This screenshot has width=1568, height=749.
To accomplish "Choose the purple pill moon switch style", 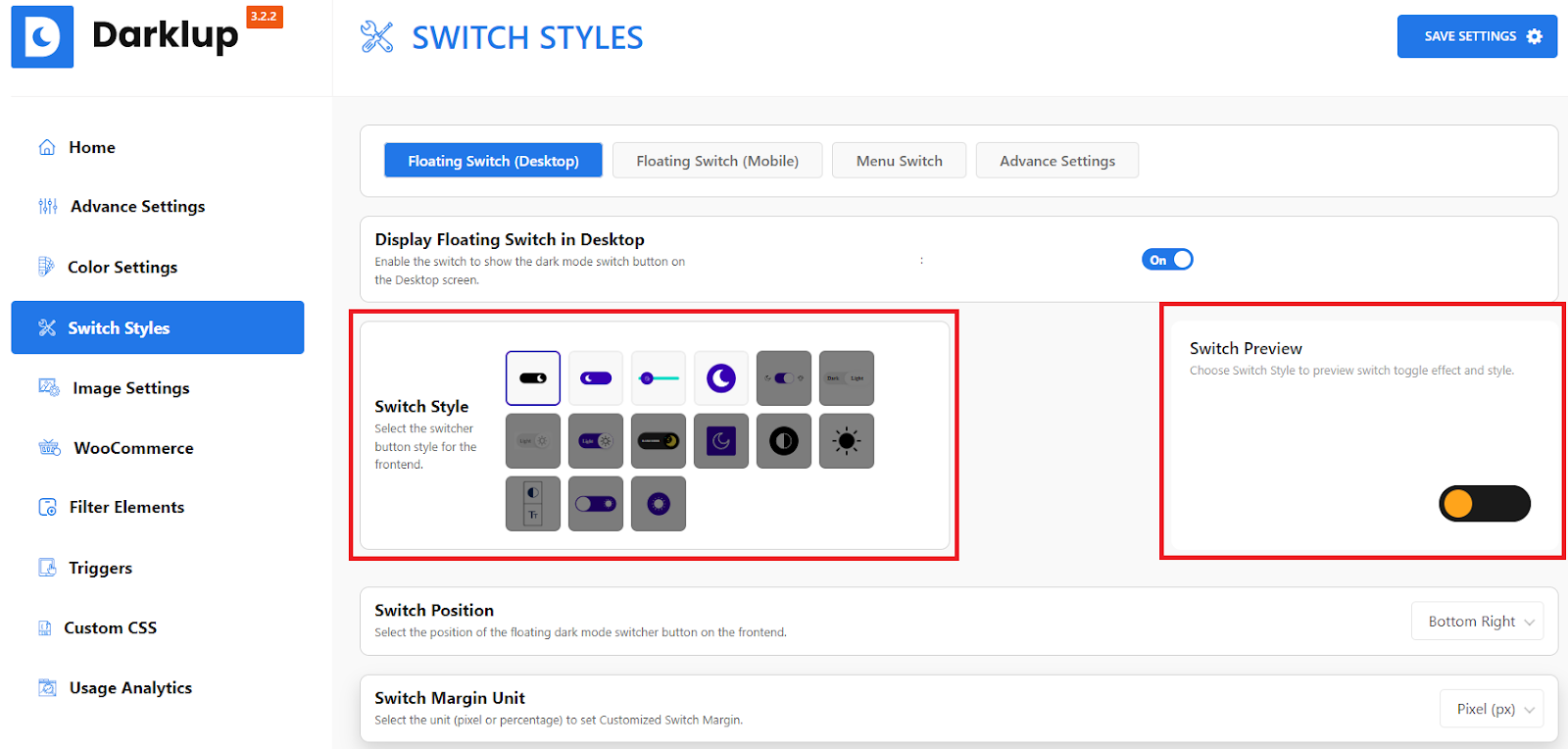I will click(x=596, y=378).
